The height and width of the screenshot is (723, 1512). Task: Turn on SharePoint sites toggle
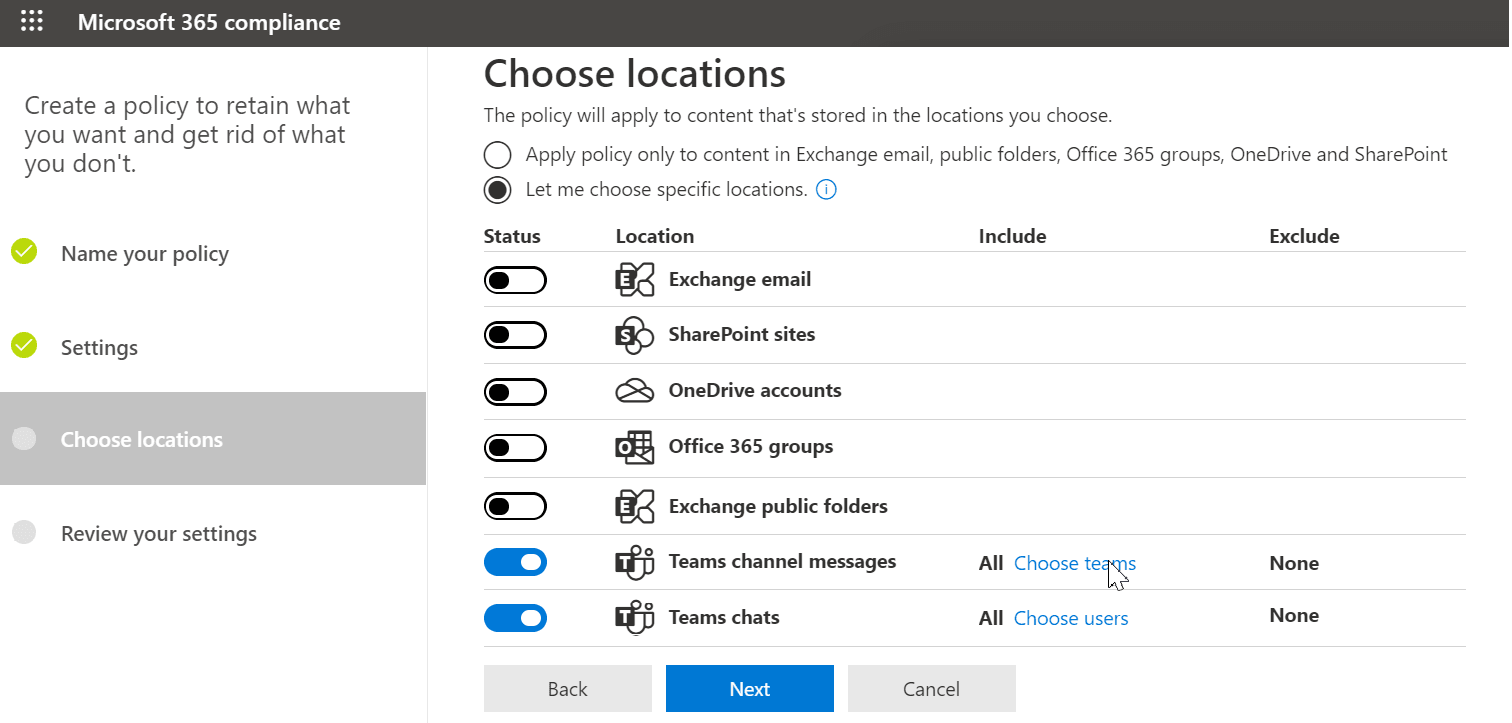(515, 335)
